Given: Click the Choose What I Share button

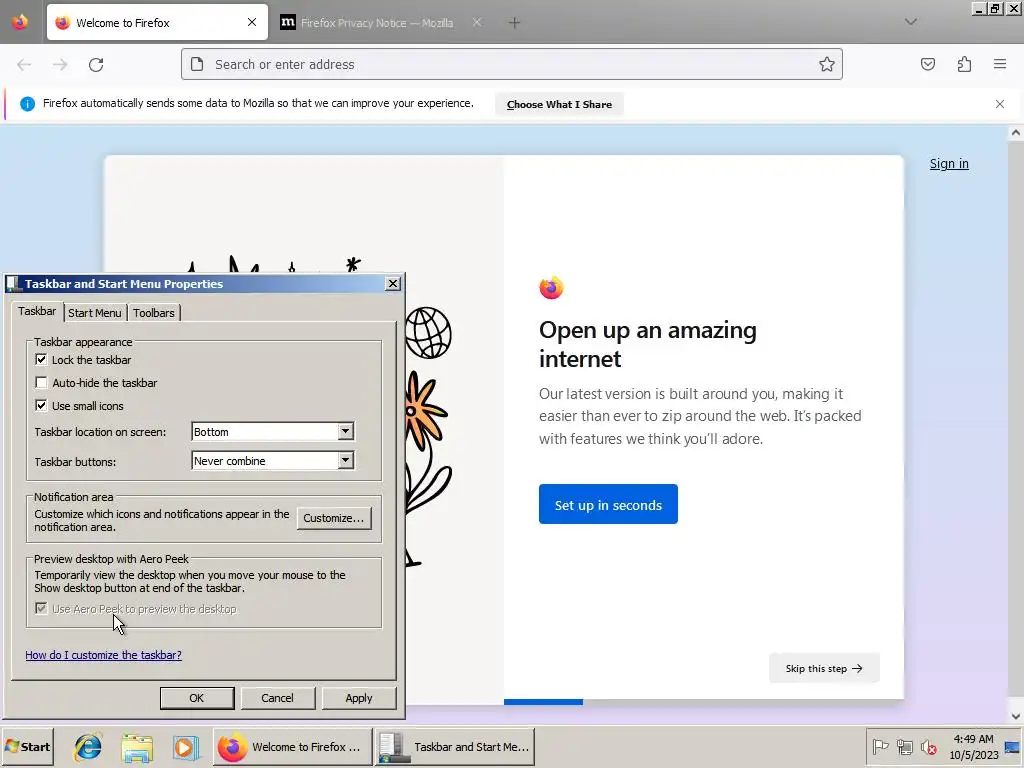Looking at the screenshot, I should (x=559, y=104).
